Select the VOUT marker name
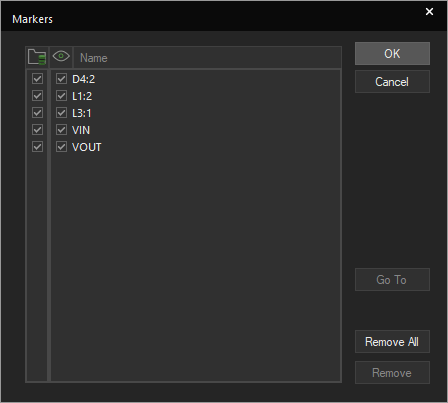Image resolution: width=448 pixels, height=403 pixels. (x=87, y=147)
